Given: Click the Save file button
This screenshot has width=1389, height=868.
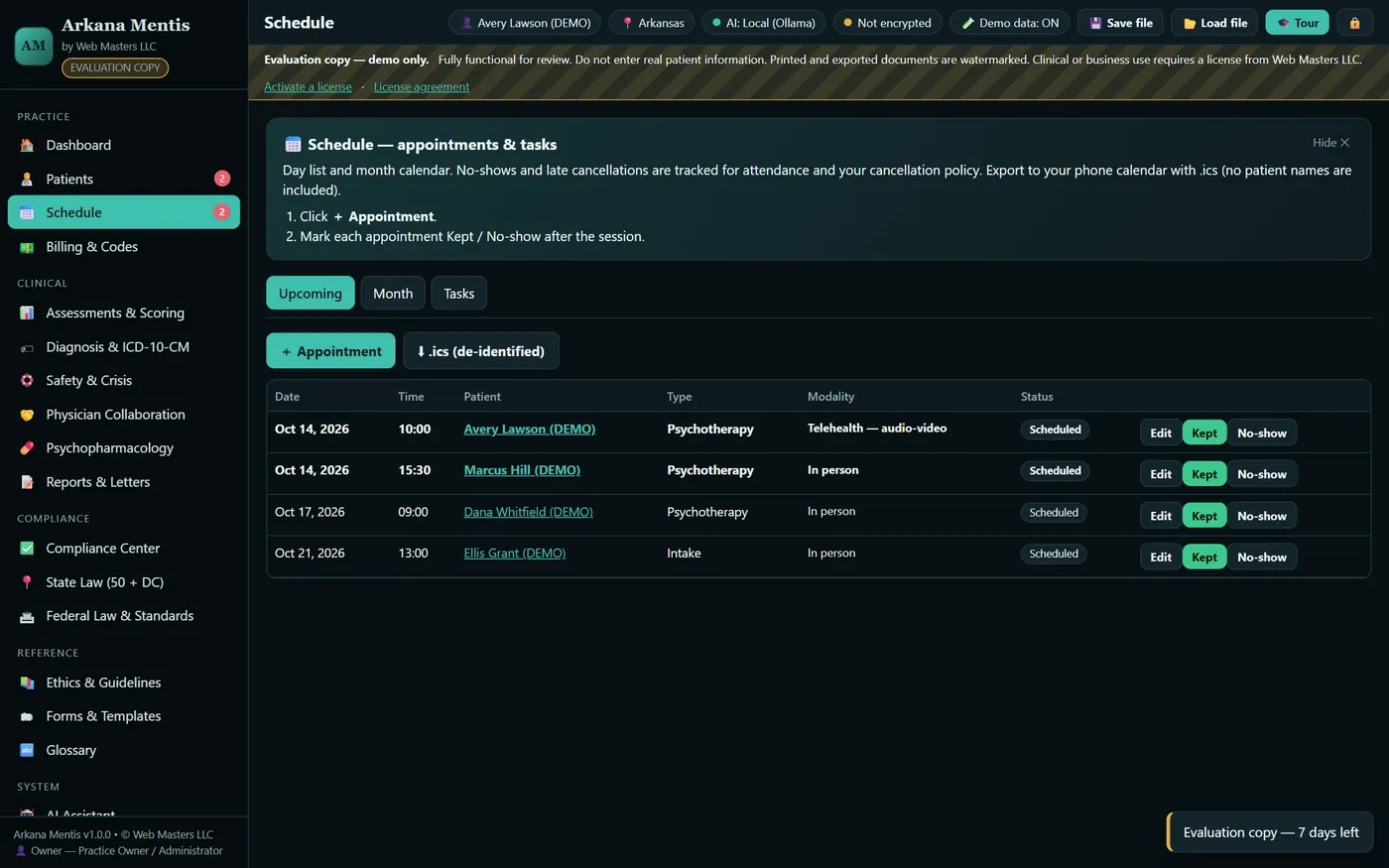Looking at the screenshot, I should 1121,23.
